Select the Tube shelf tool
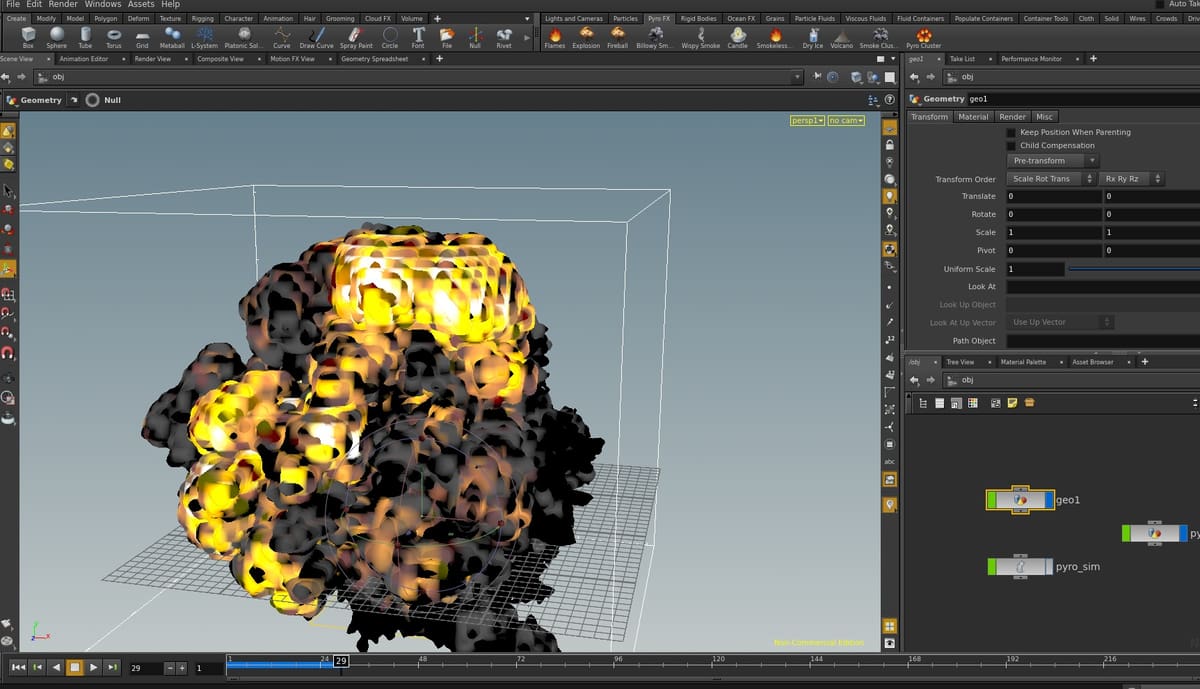The width and height of the screenshot is (1200, 689). tap(85, 38)
